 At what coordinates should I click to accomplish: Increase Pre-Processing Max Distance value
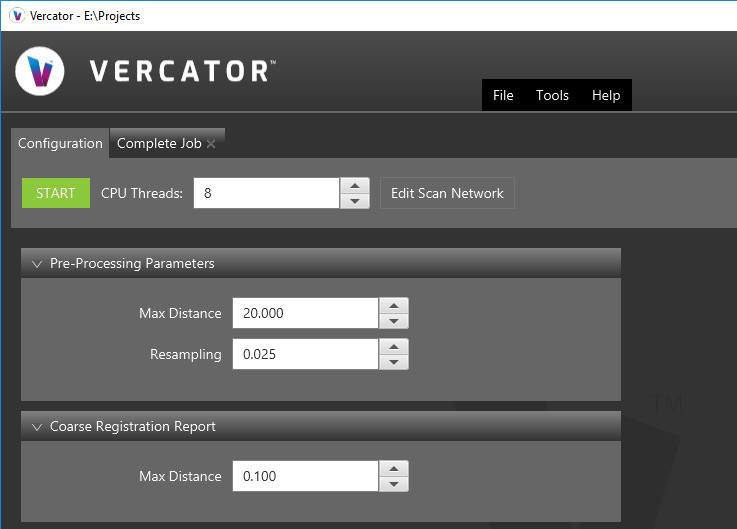pyautogui.click(x=394, y=306)
